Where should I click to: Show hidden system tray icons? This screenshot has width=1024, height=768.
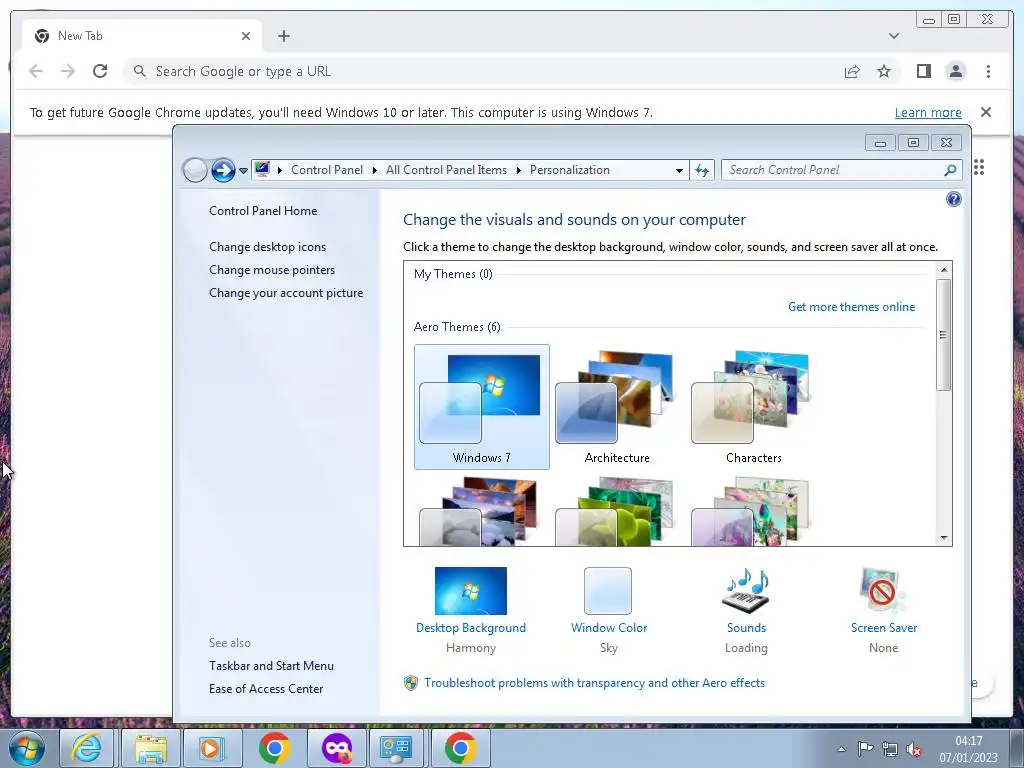(x=841, y=749)
